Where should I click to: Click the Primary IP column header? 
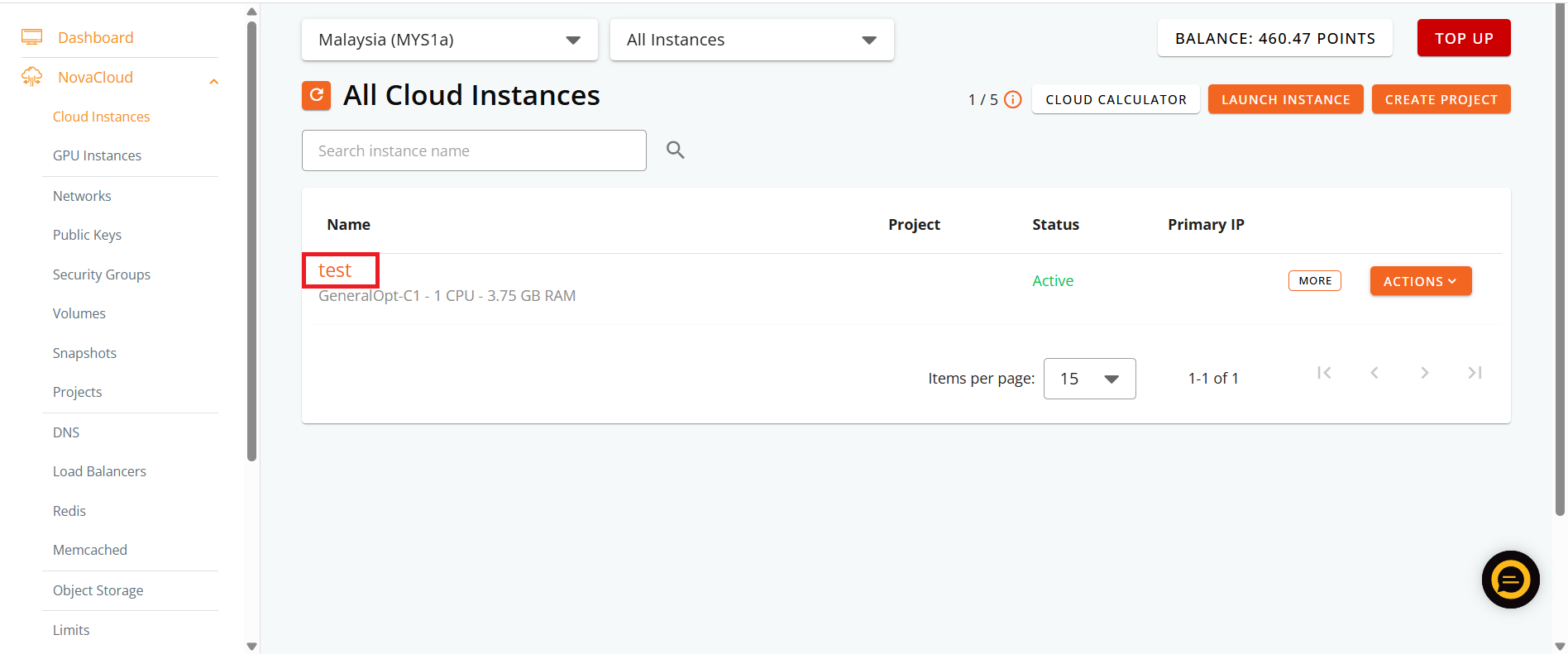tap(1206, 225)
